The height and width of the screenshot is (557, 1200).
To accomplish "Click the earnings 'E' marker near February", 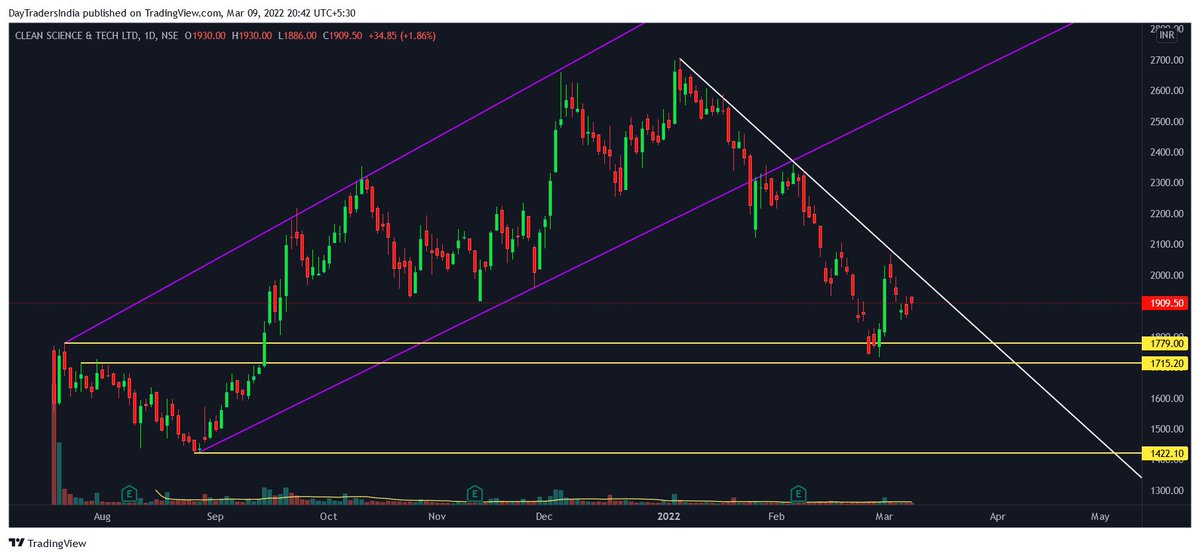I will point(799,493).
